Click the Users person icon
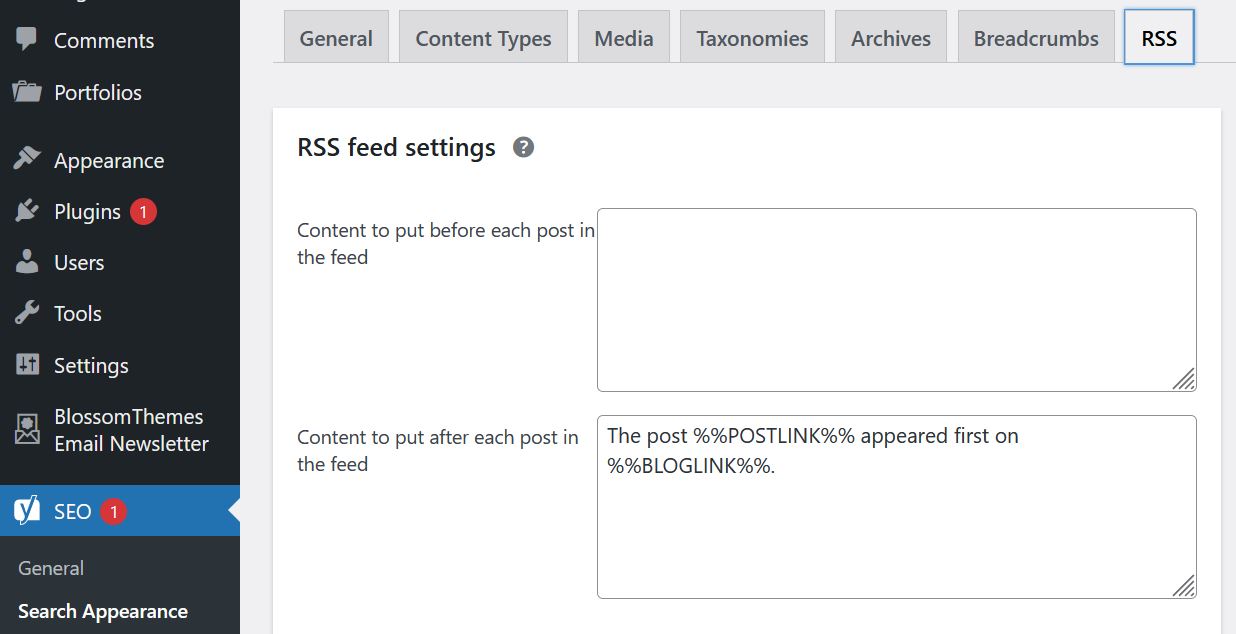 tap(27, 263)
